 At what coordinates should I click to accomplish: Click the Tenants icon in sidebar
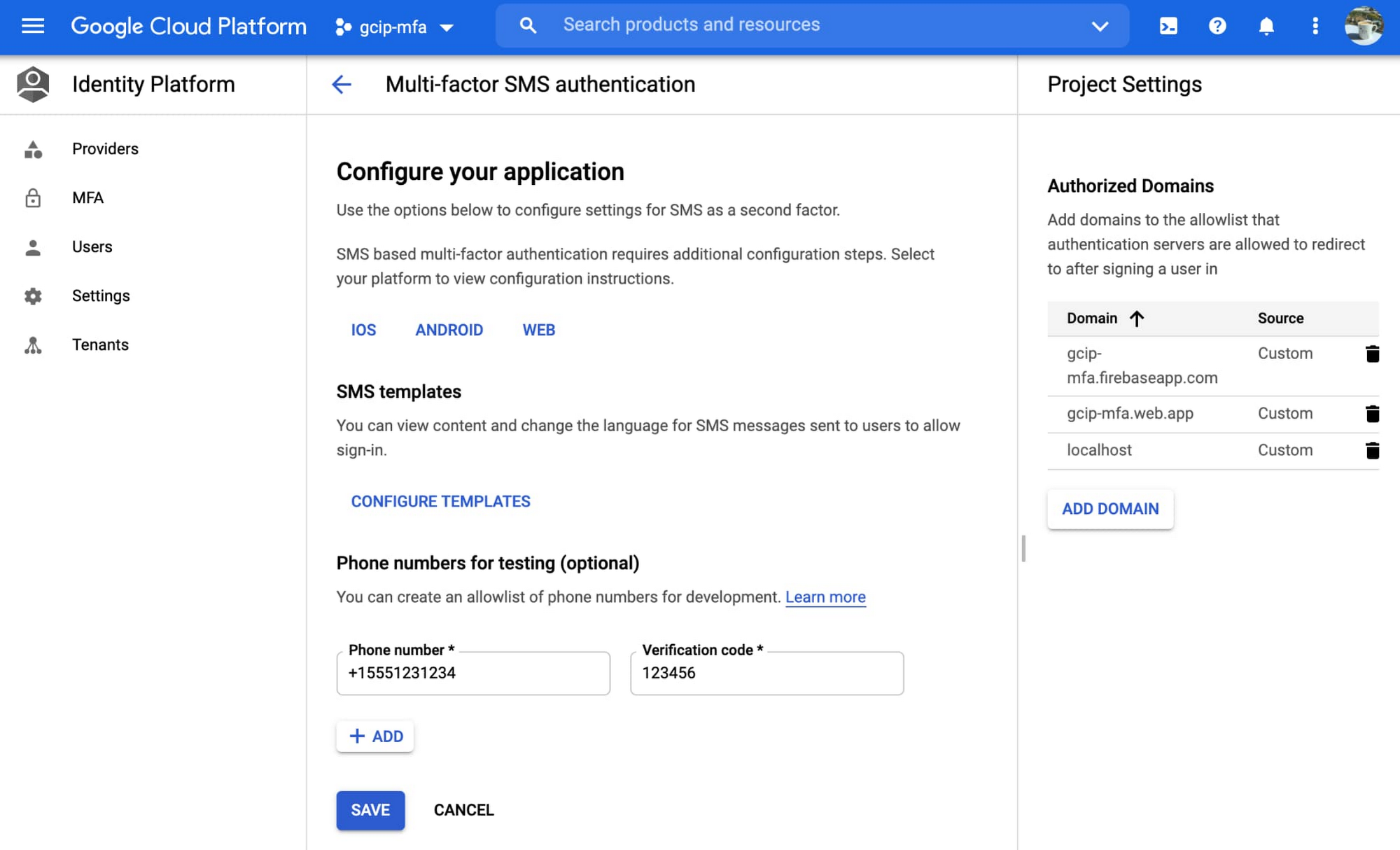33,344
